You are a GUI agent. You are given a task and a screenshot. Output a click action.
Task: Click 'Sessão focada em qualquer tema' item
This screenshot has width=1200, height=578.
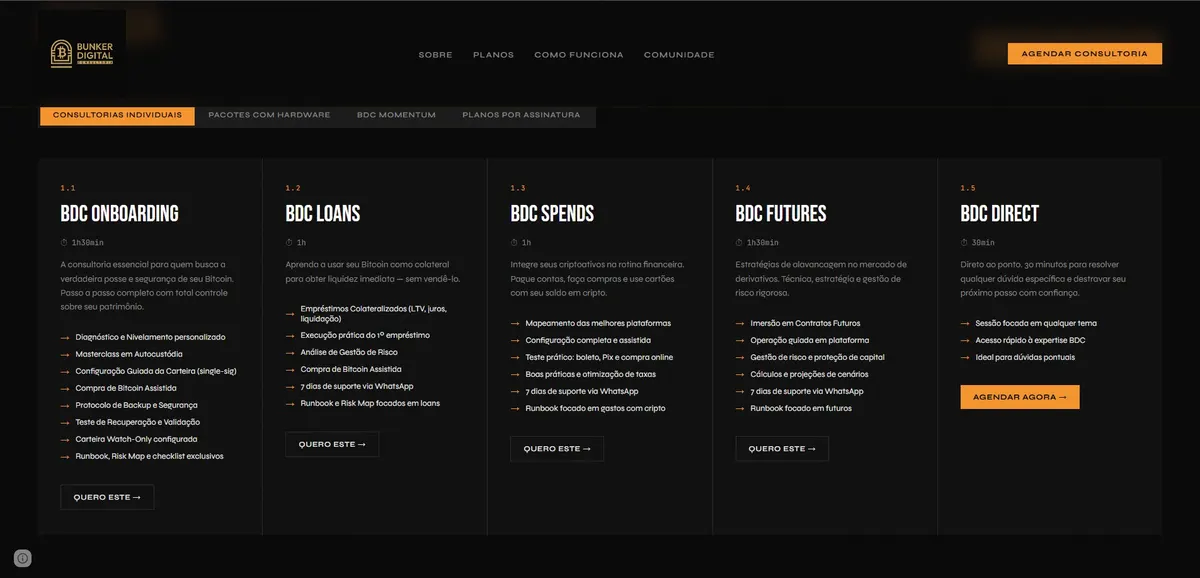coord(1036,323)
